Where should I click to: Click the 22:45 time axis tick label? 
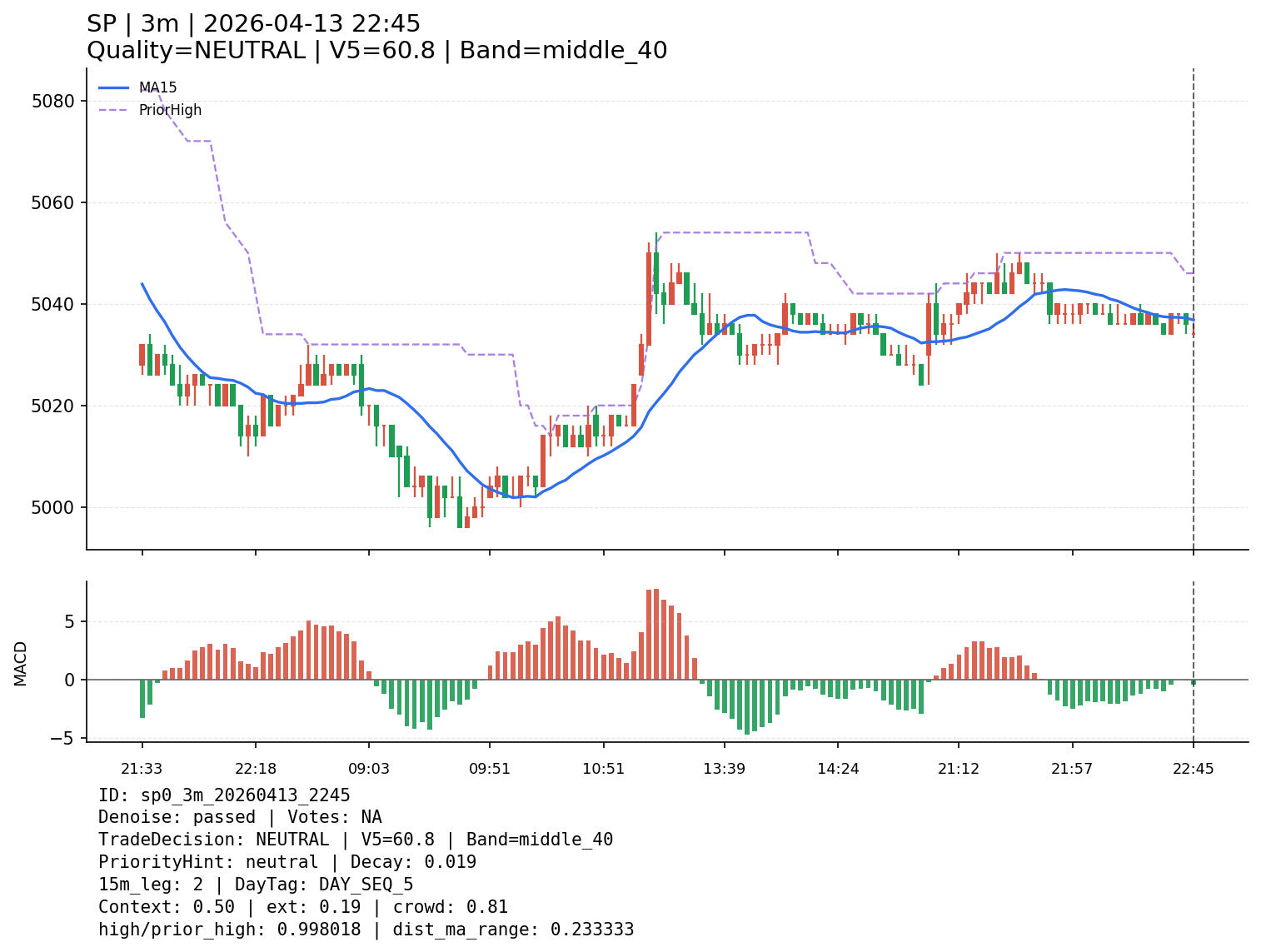pos(1193,768)
